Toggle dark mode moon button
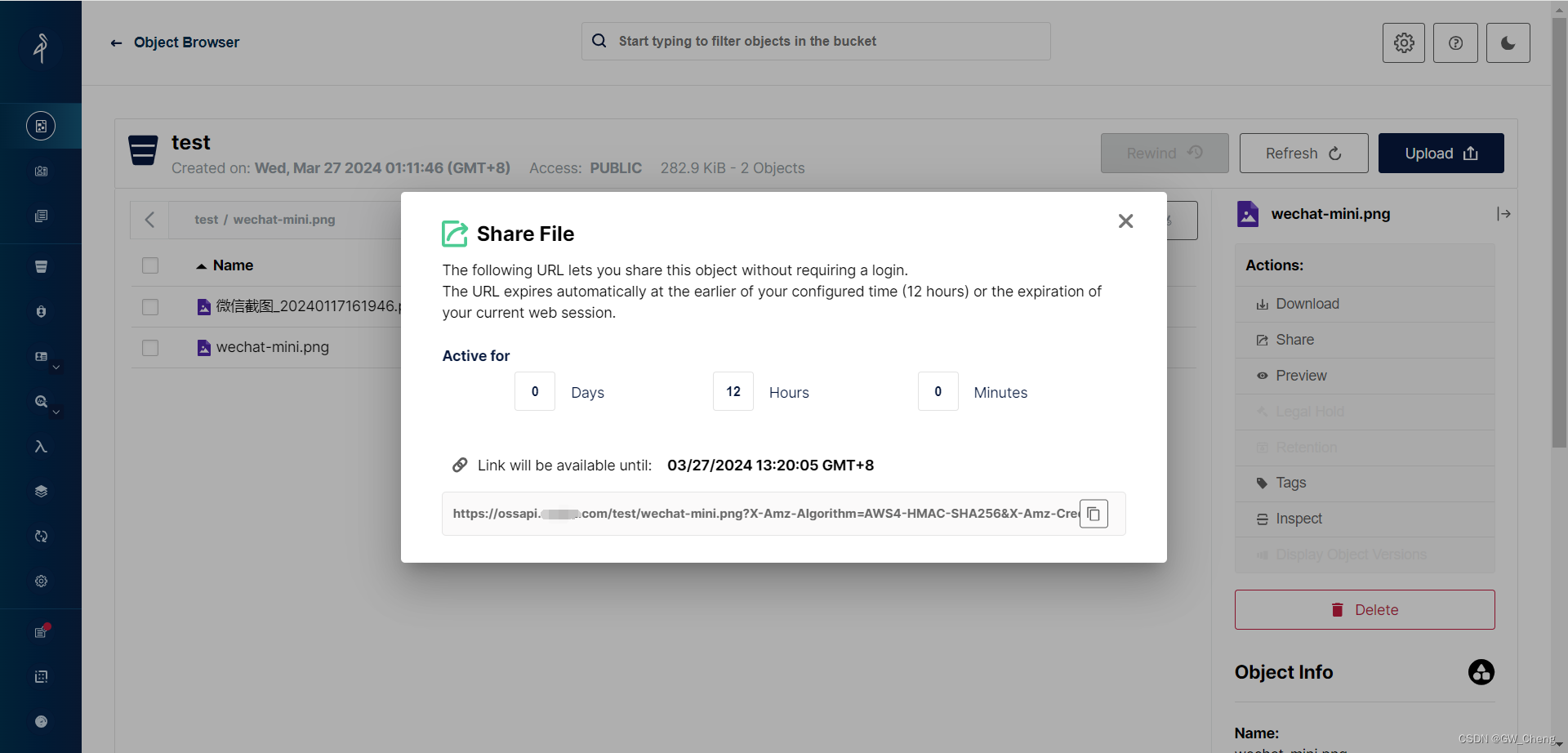The height and width of the screenshot is (753, 1568). [x=1508, y=42]
